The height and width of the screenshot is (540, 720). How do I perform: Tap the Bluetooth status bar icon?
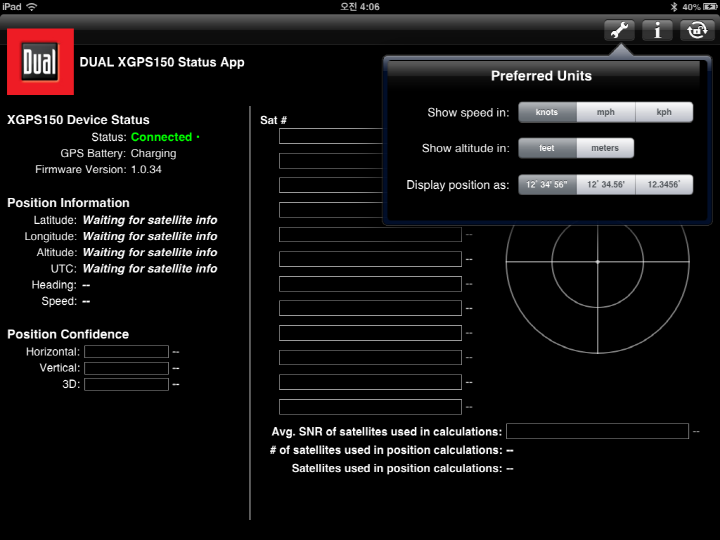pyautogui.click(x=674, y=6)
